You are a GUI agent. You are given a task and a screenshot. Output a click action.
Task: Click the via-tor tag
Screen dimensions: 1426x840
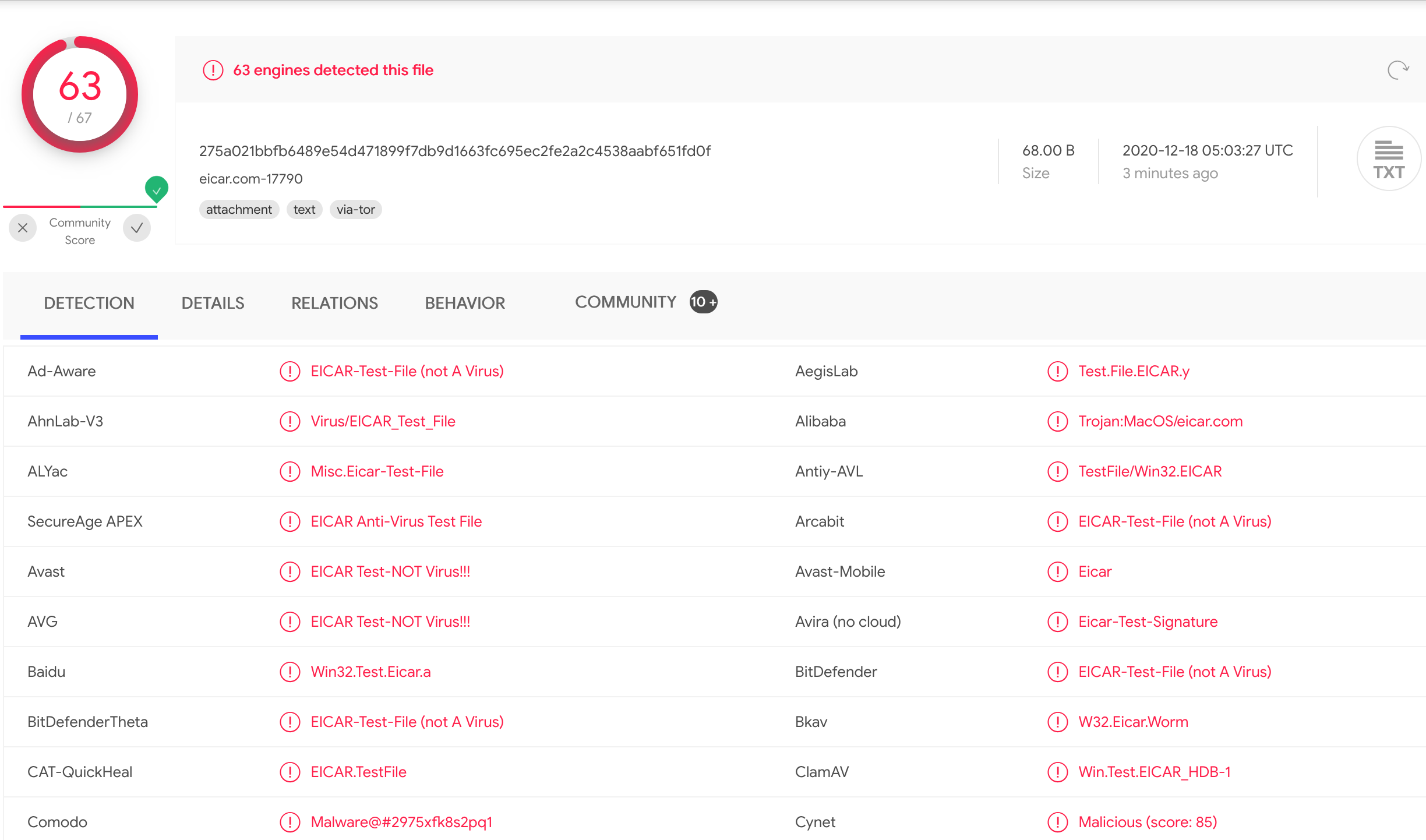point(355,210)
